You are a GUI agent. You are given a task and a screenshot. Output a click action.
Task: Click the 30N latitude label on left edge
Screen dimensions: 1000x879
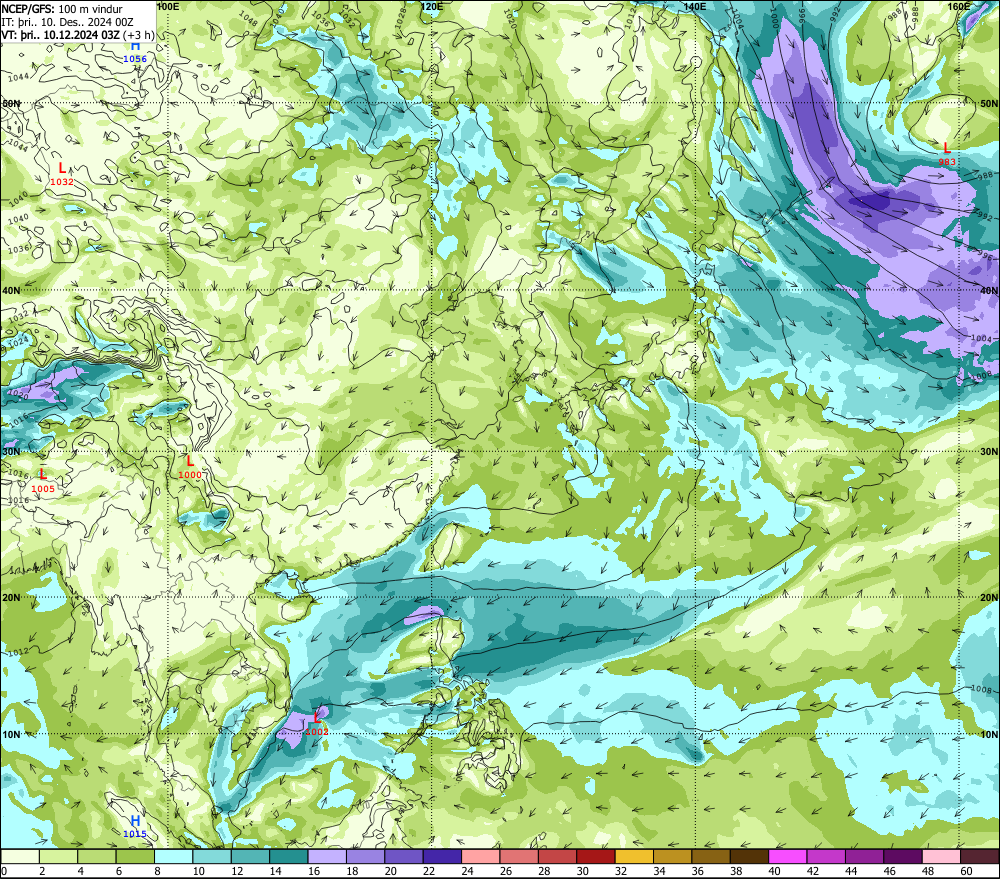tap(11, 452)
